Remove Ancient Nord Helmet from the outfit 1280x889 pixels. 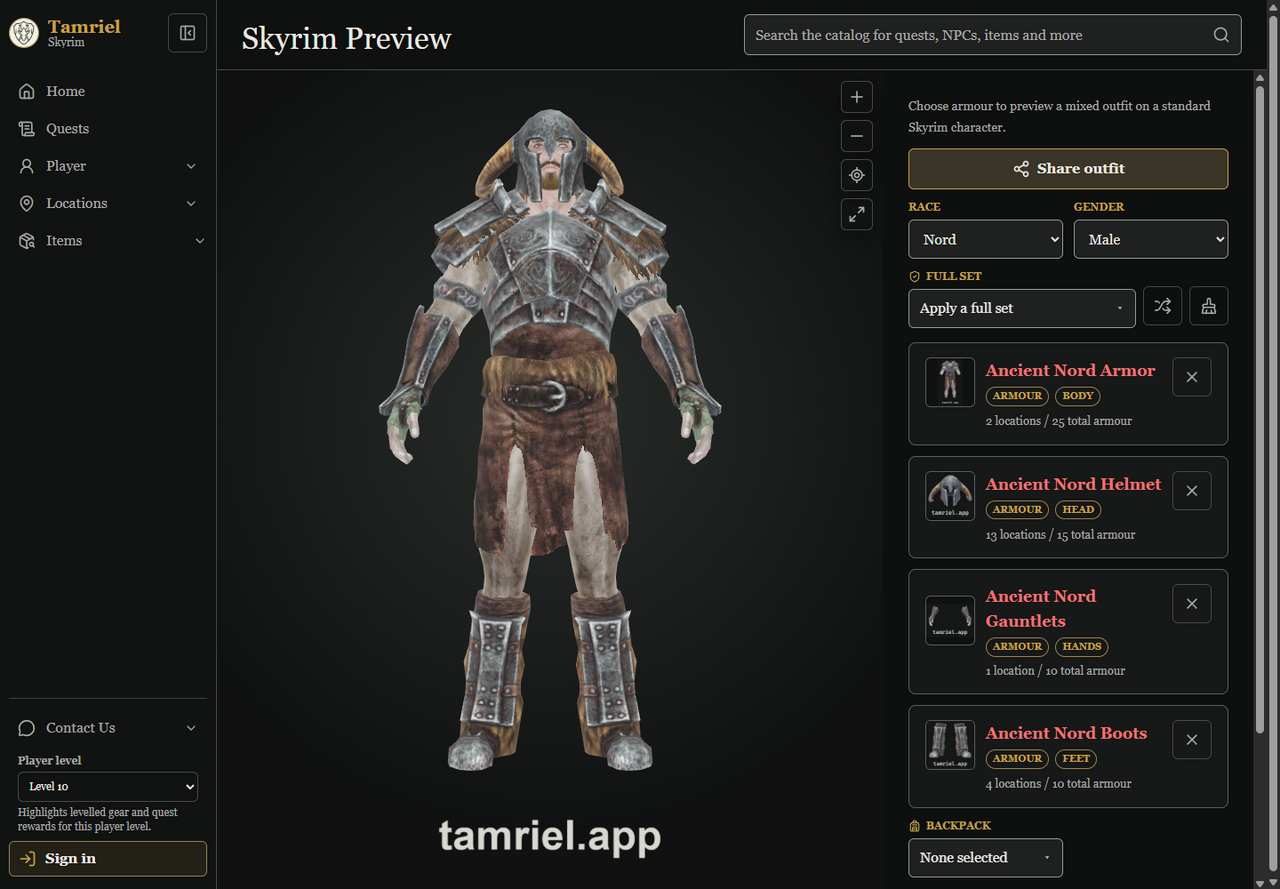1192,491
